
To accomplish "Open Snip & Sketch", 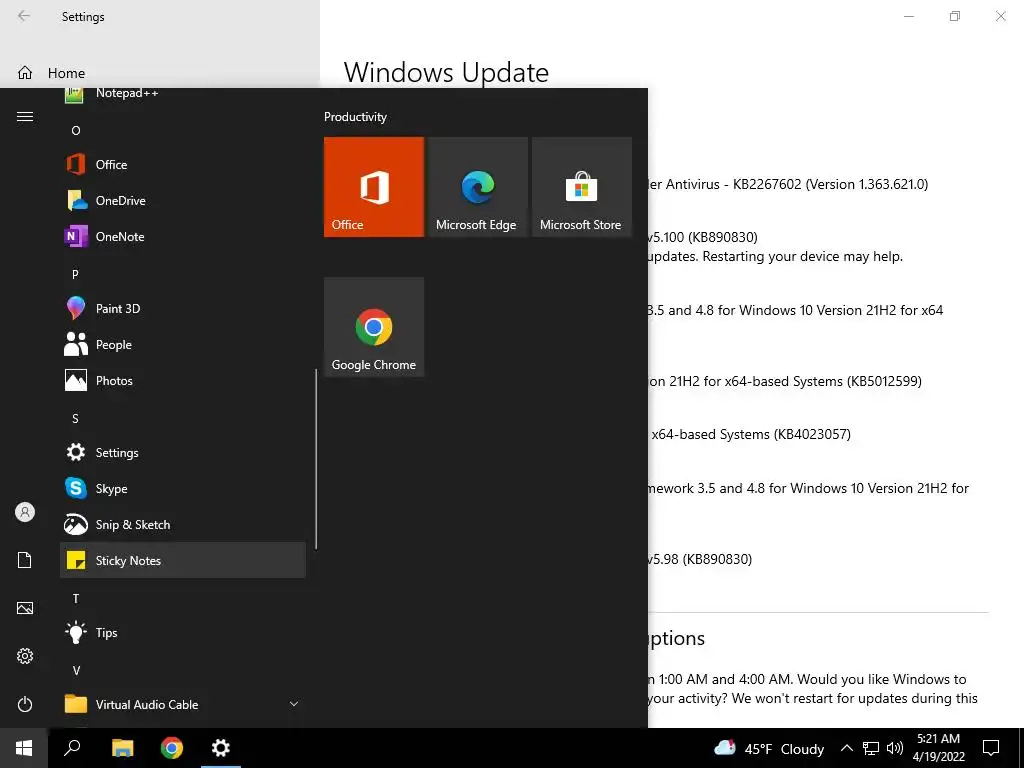I will pos(183,524).
